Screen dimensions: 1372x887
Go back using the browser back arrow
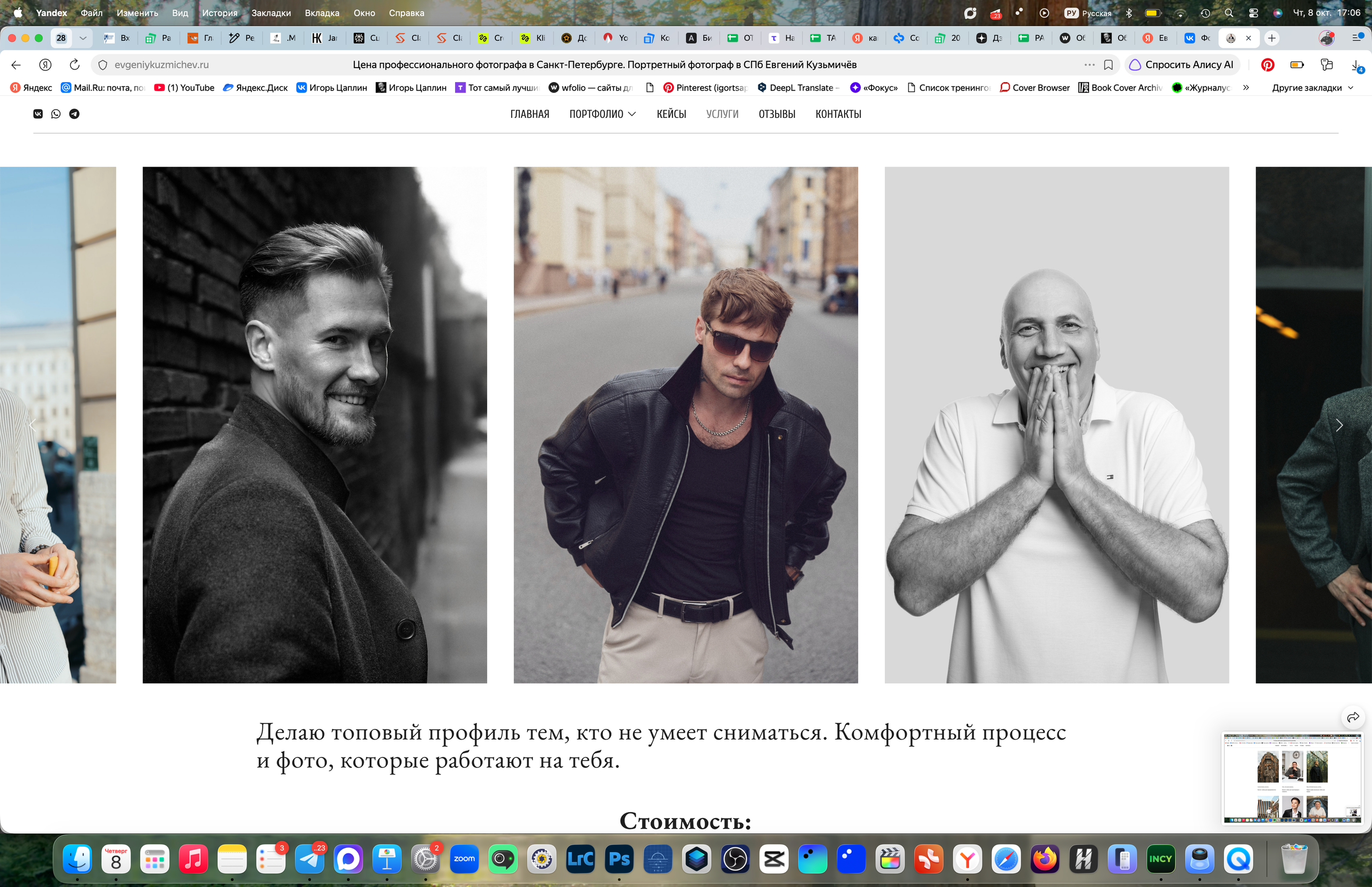(16, 65)
